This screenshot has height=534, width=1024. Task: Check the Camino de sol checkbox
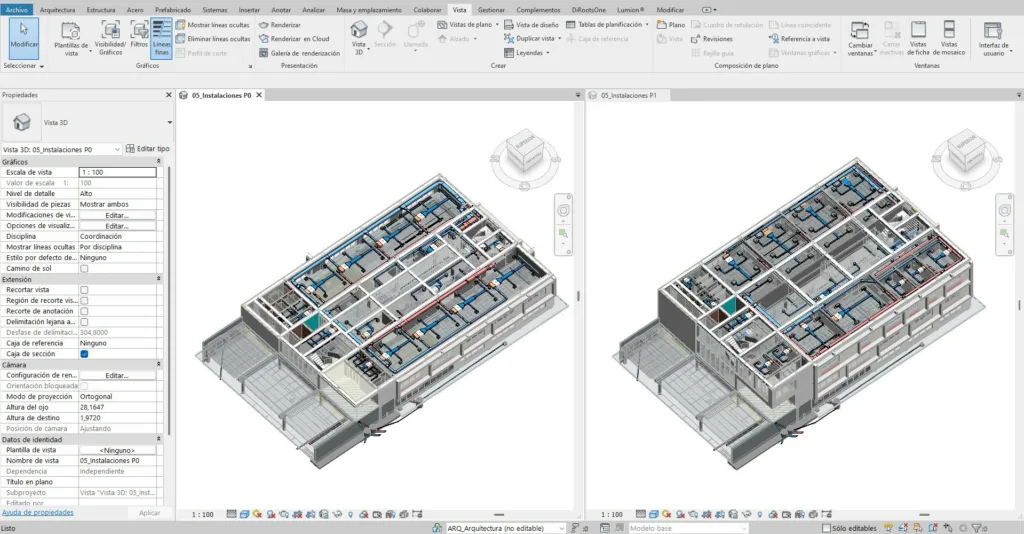coord(84,268)
